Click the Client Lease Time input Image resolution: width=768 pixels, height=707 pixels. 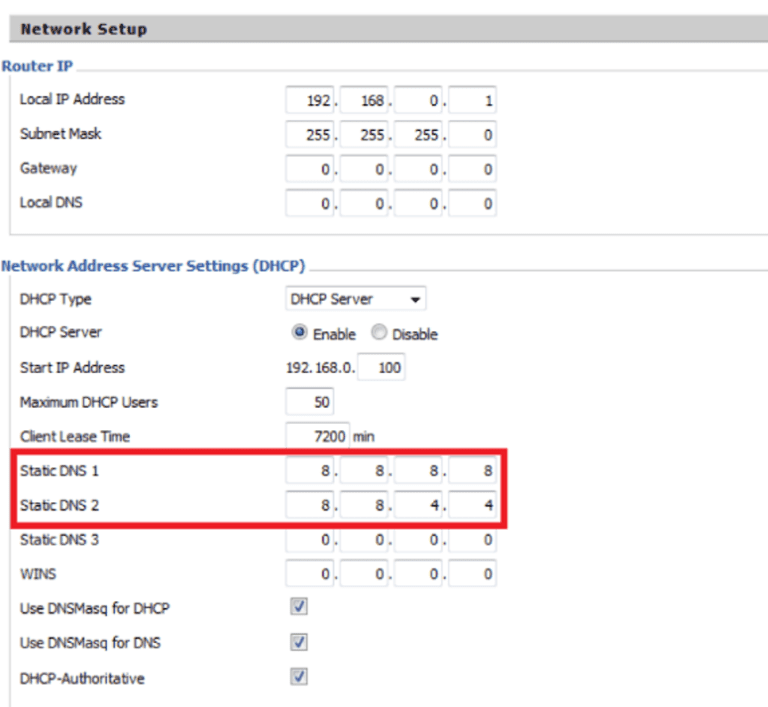(x=317, y=436)
